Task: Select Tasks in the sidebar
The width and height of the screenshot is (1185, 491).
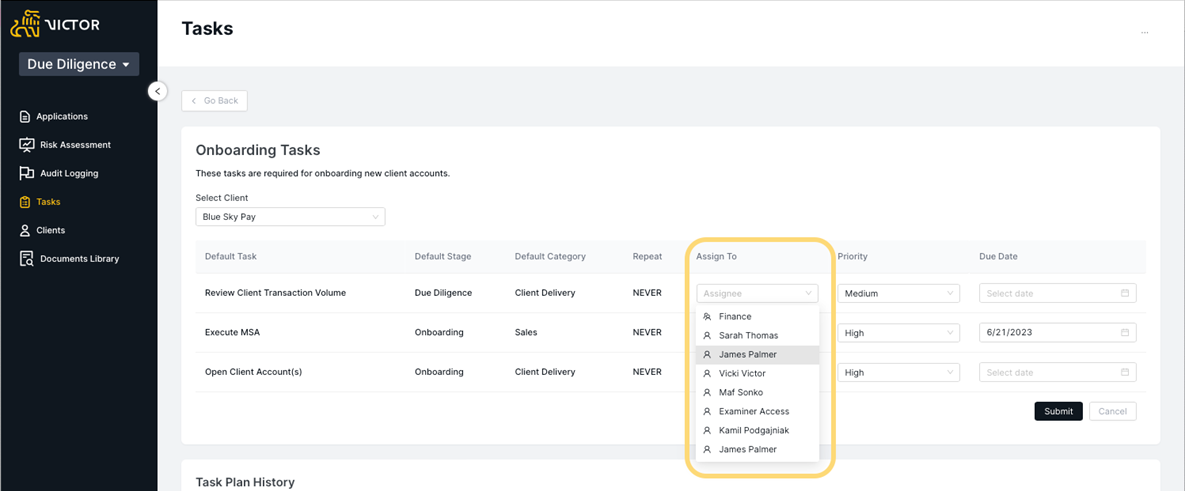Action: tap(48, 202)
